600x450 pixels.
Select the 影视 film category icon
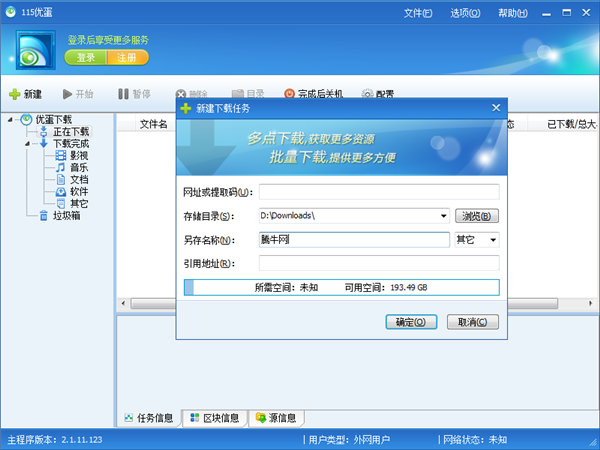[61, 155]
